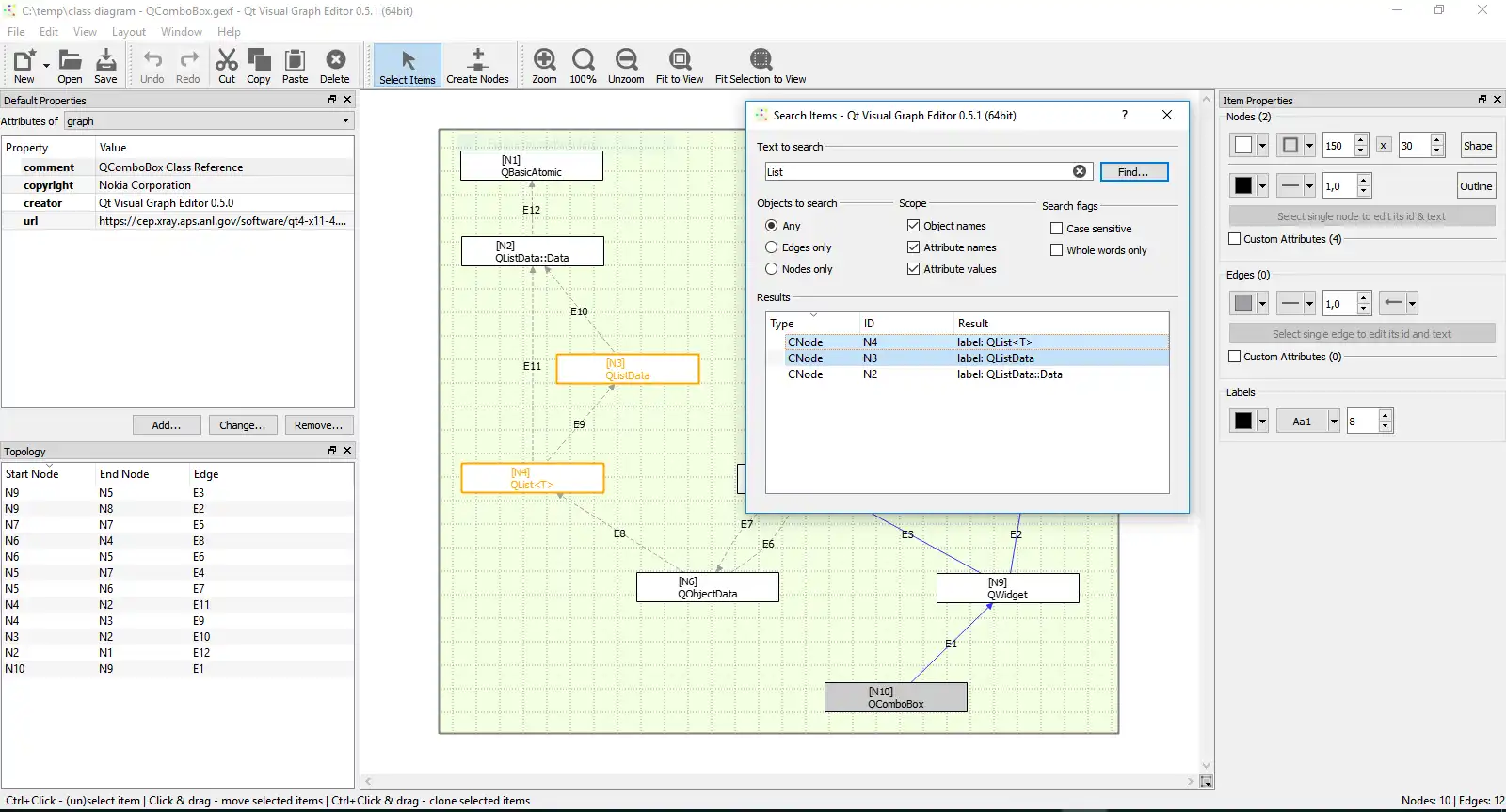Image resolution: width=1506 pixels, height=812 pixels.
Task: Click the Fit Selection to View icon
Action: tap(761, 60)
